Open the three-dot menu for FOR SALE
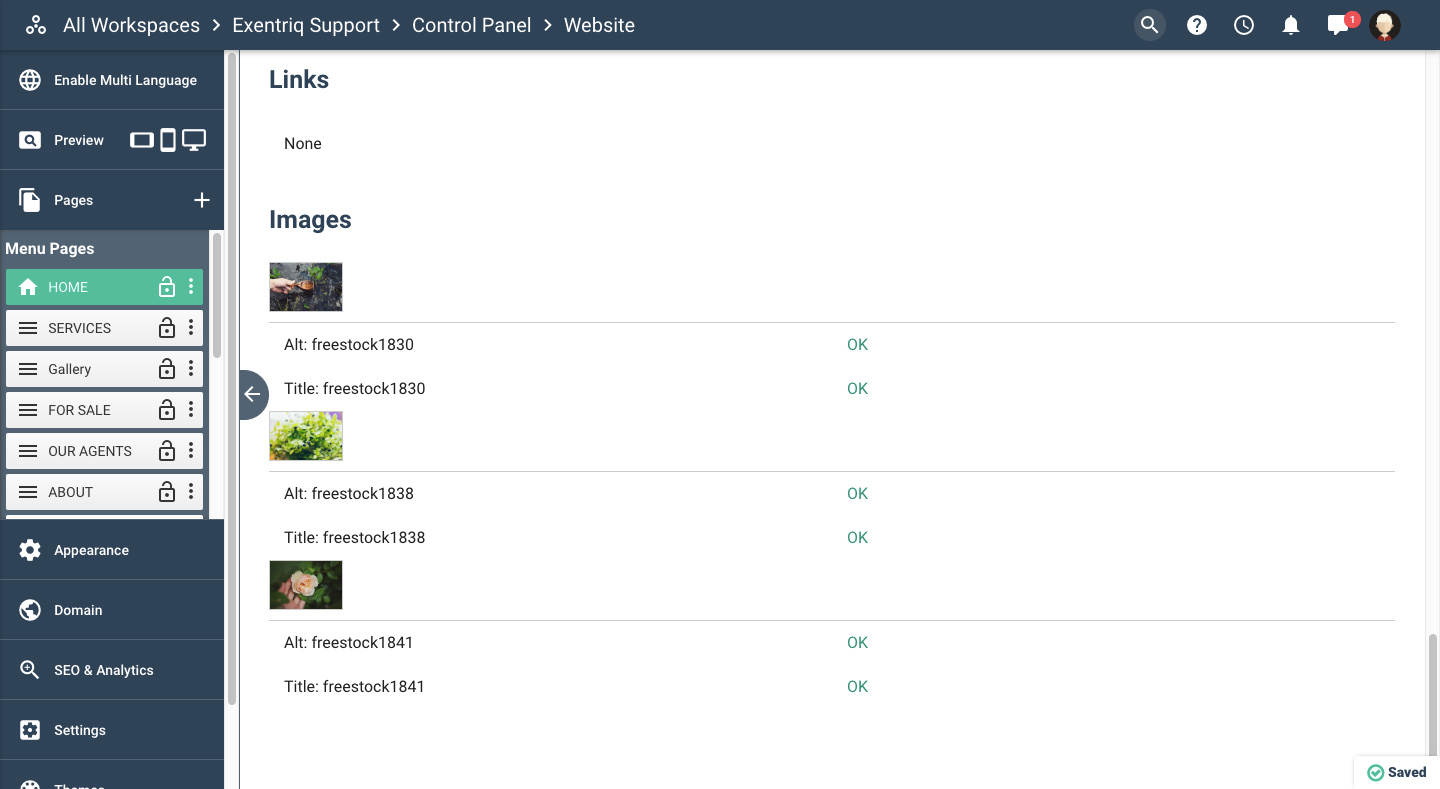This screenshot has height=789, width=1440. [x=191, y=410]
